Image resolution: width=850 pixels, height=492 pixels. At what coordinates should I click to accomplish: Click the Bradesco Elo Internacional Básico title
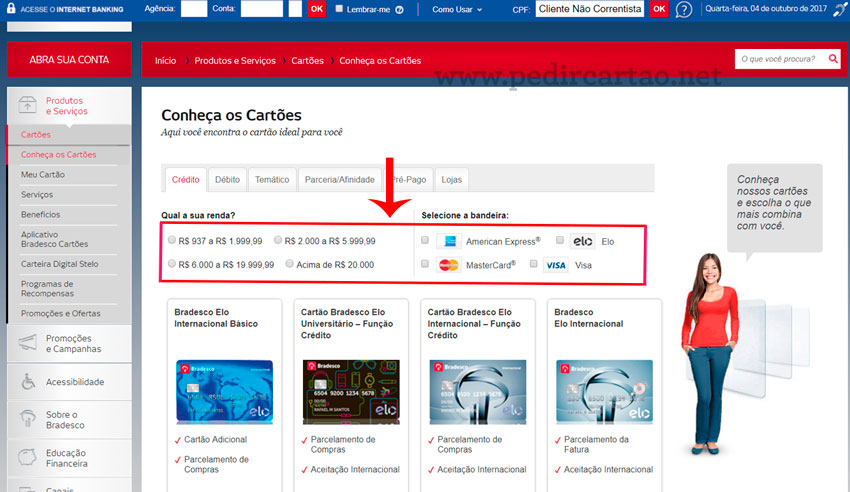tap(216, 318)
